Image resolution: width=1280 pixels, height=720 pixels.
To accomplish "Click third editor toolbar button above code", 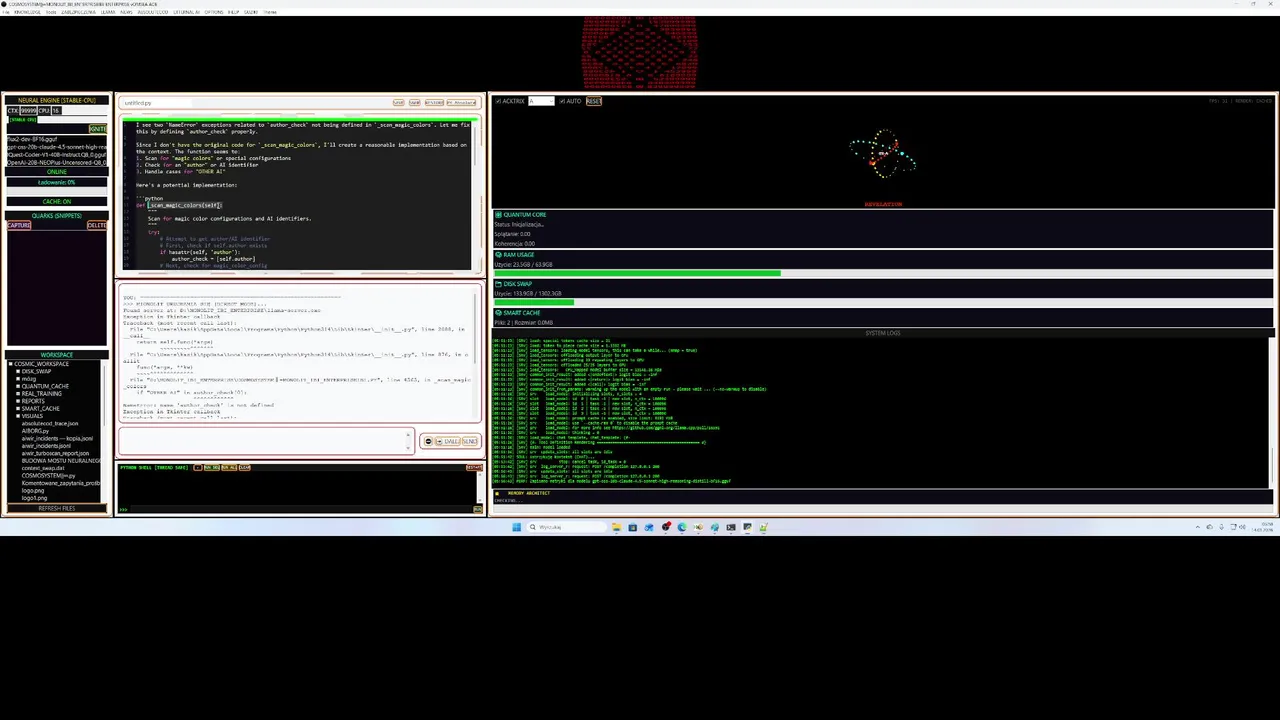I will pos(434,103).
